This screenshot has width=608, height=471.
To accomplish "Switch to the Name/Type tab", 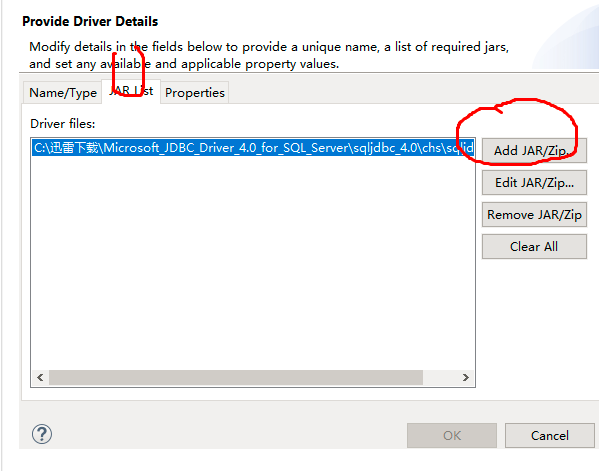I will point(63,93).
